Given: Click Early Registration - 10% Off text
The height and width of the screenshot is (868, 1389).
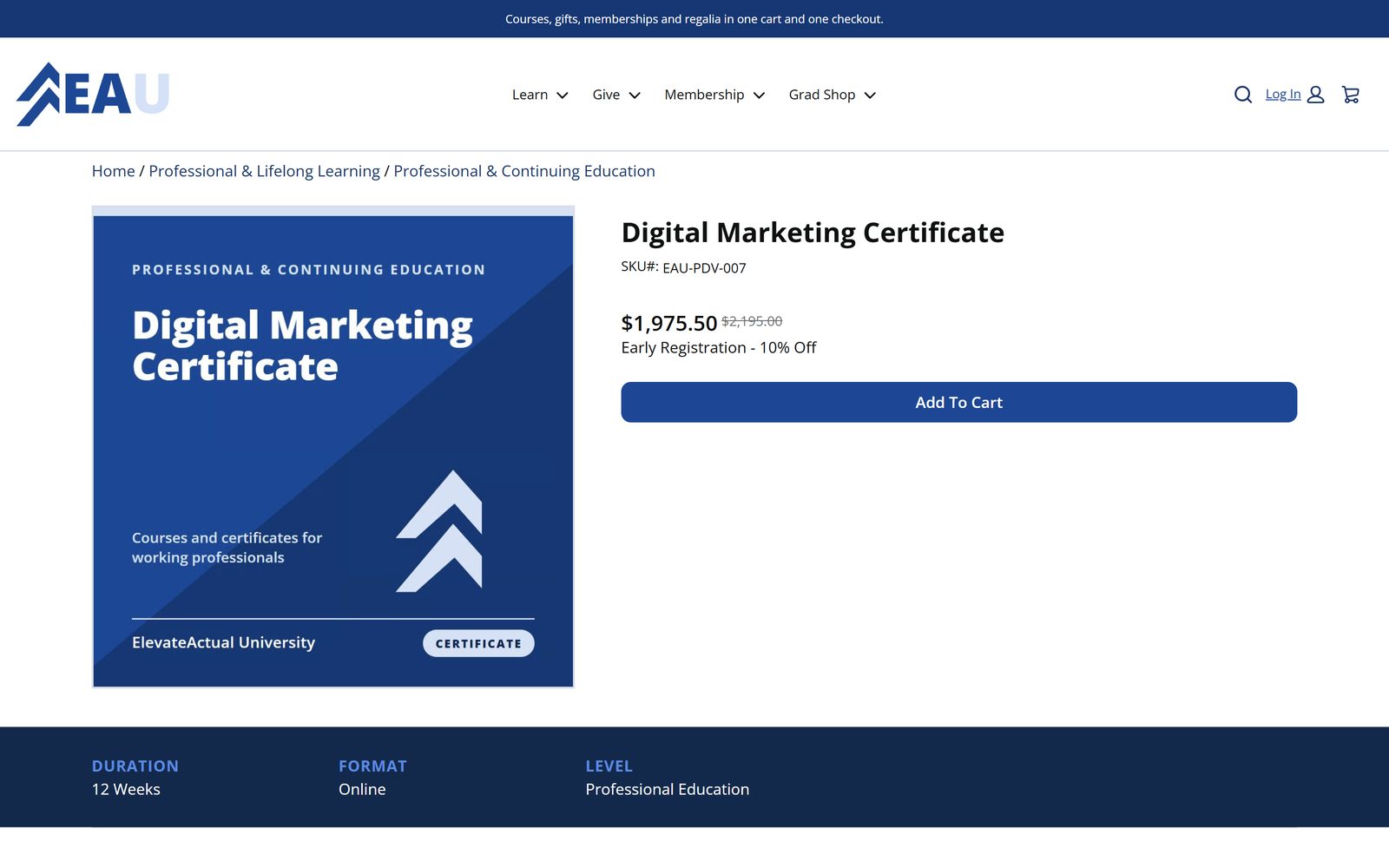Looking at the screenshot, I should (x=719, y=347).
